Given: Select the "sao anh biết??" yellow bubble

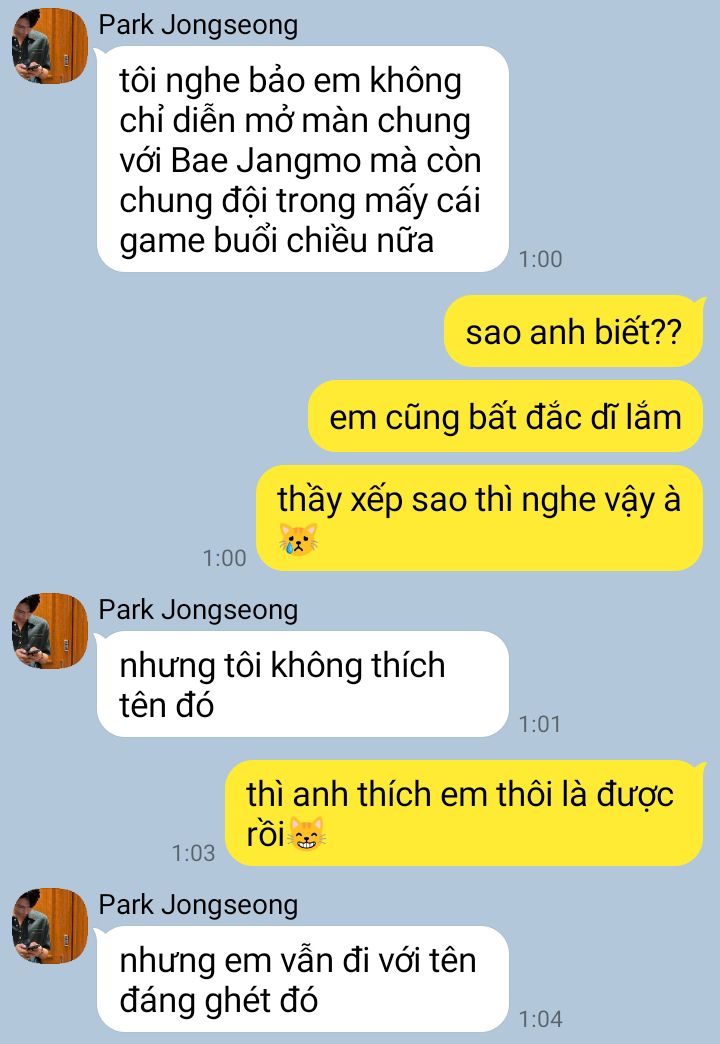Looking at the screenshot, I should pos(573,331).
